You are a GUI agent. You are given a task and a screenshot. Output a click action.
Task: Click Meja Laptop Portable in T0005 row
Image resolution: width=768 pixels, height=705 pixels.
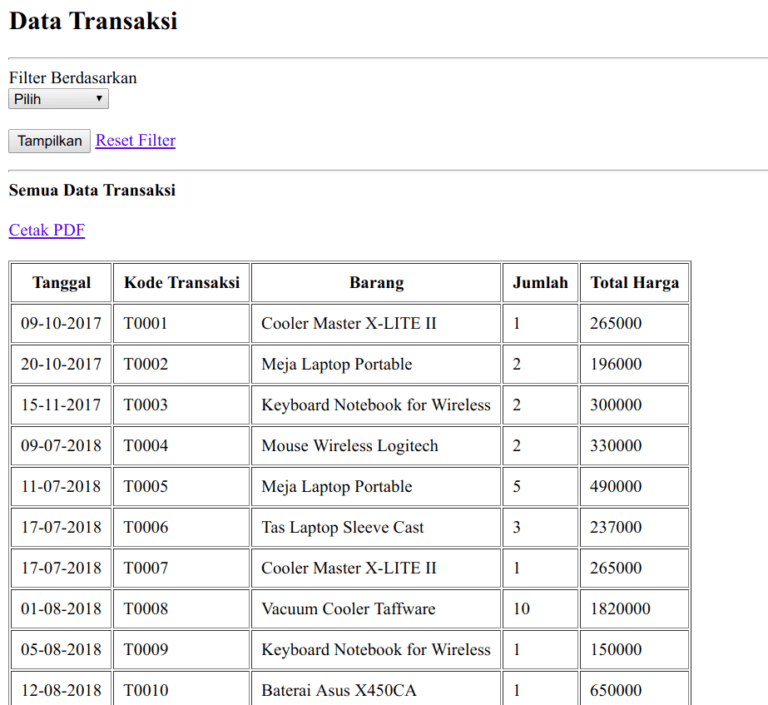376,486
